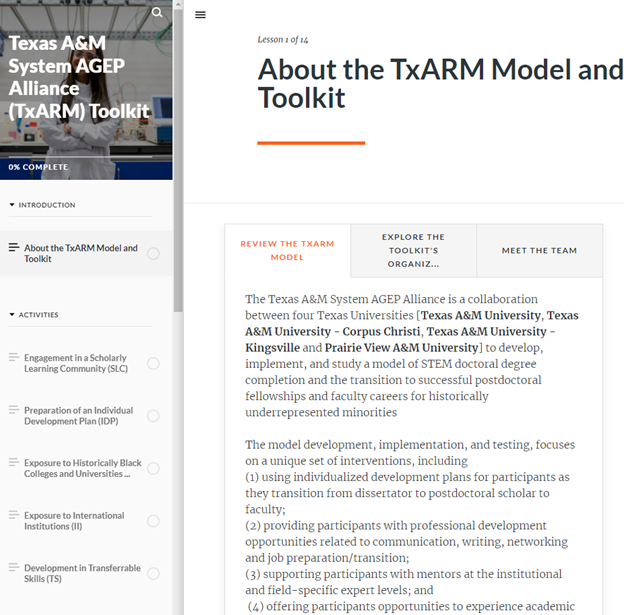Click the bold Prairie View A&M University text
The width and height of the screenshot is (624, 615).
click(x=401, y=348)
